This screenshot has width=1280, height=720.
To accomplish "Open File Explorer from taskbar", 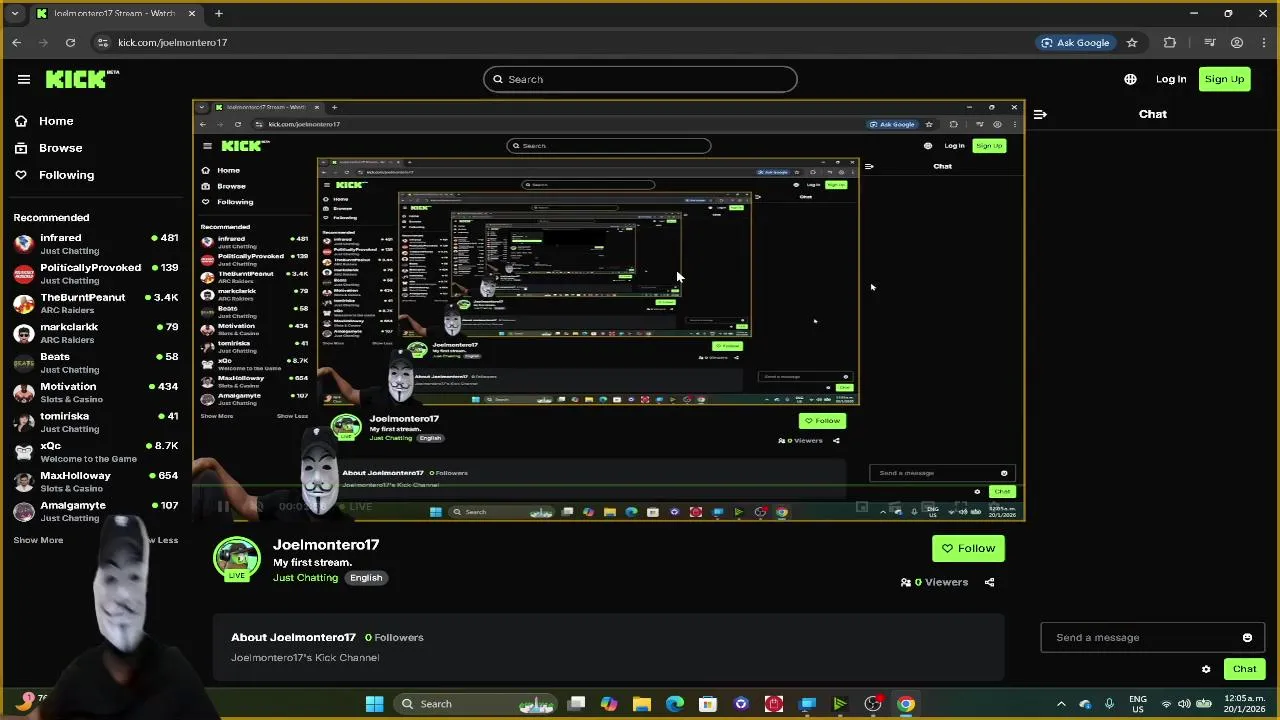I will 642,704.
